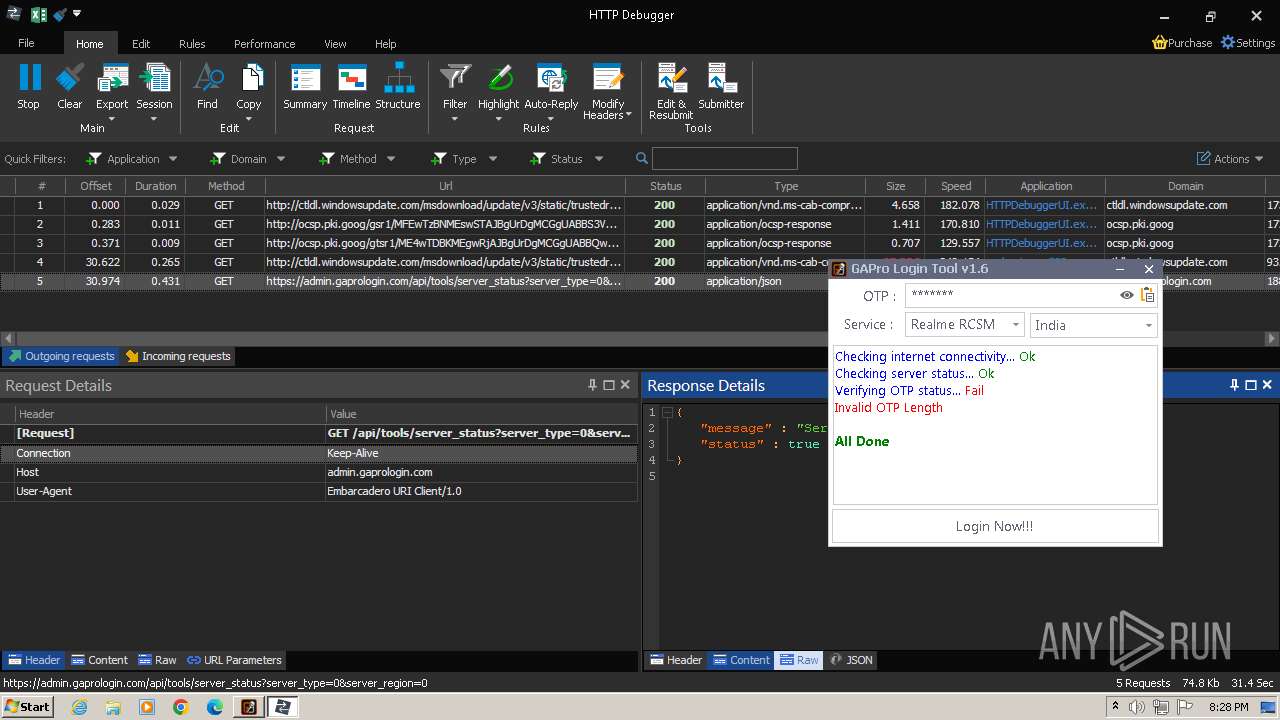Select the Incoming requests tab
The image size is (1280, 720).
point(177,356)
